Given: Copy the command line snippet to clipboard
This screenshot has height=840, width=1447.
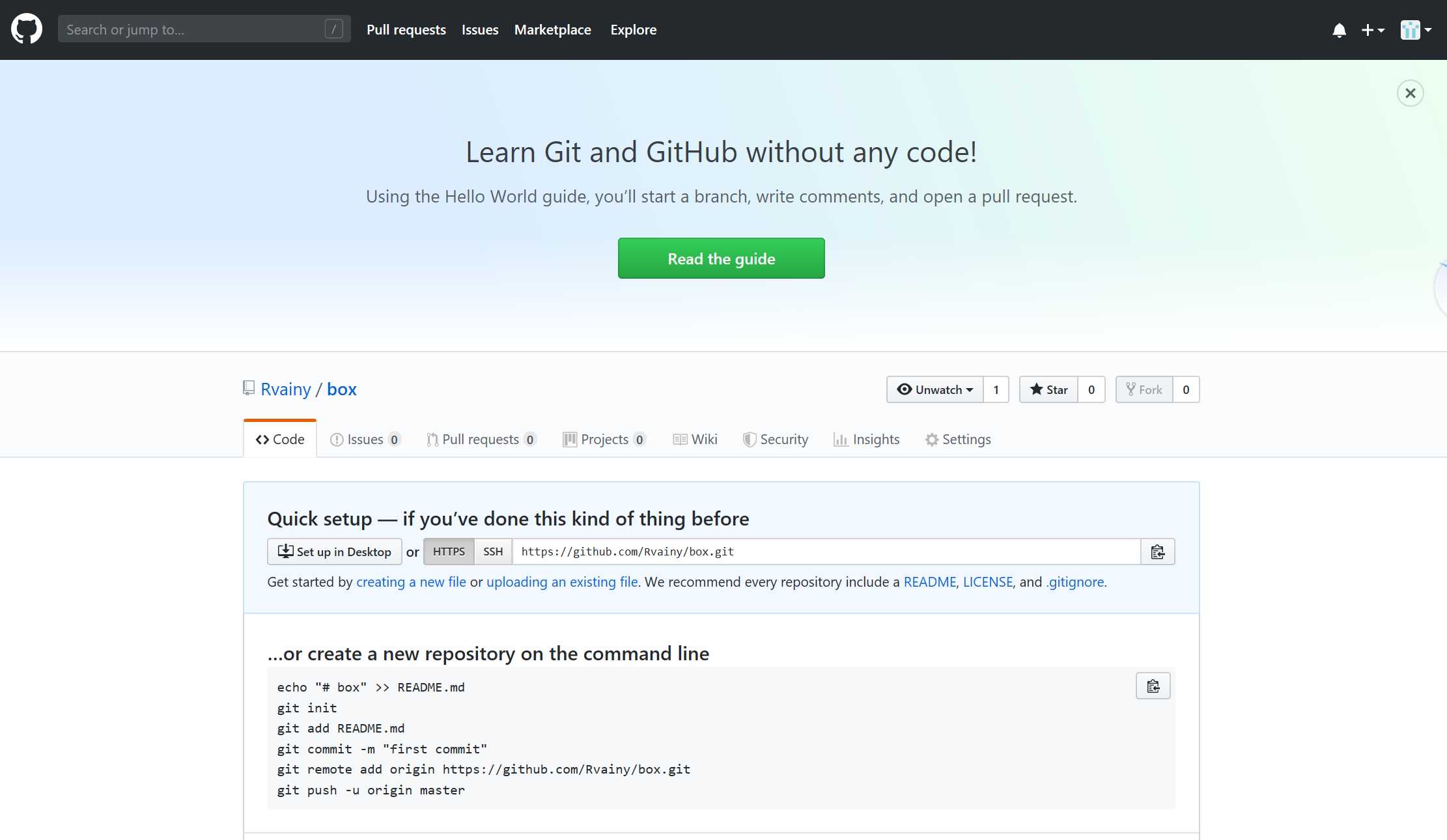Looking at the screenshot, I should tap(1153, 686).
